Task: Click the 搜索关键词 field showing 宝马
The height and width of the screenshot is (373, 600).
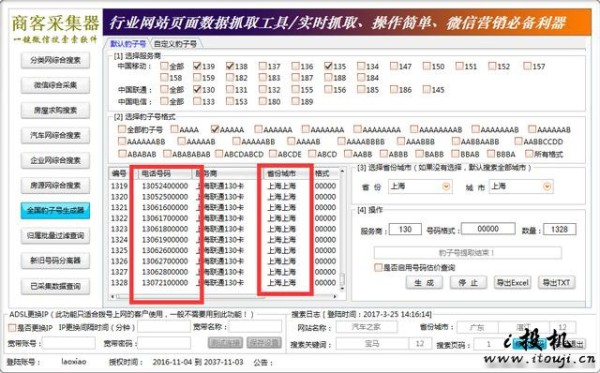Action: [372, 344]
